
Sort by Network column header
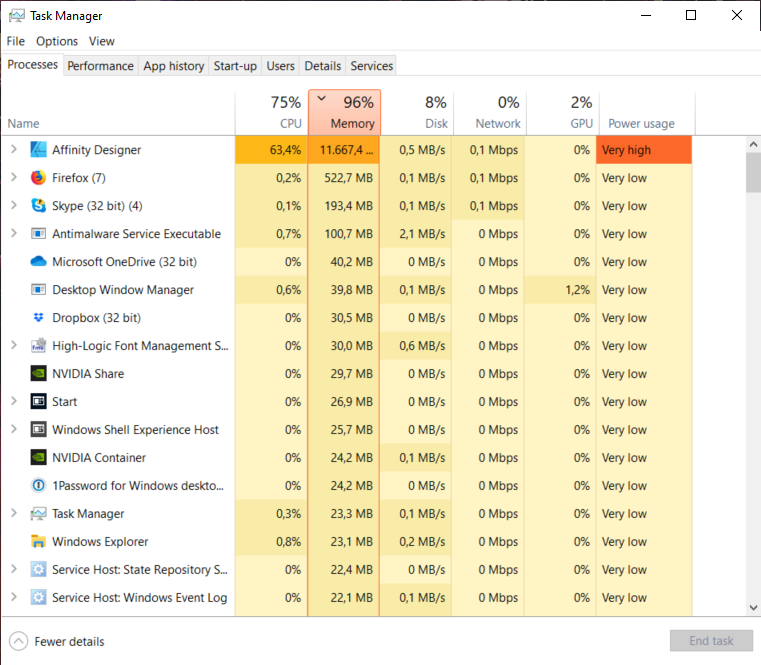coord(490,113)
